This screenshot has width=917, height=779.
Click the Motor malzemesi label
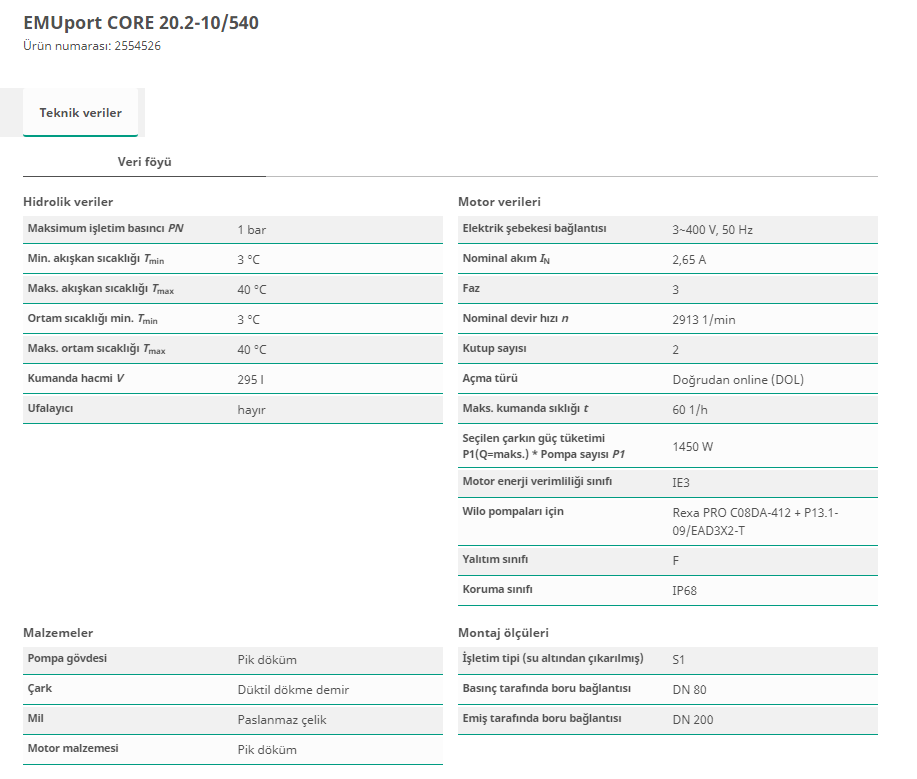click(73, 748)
